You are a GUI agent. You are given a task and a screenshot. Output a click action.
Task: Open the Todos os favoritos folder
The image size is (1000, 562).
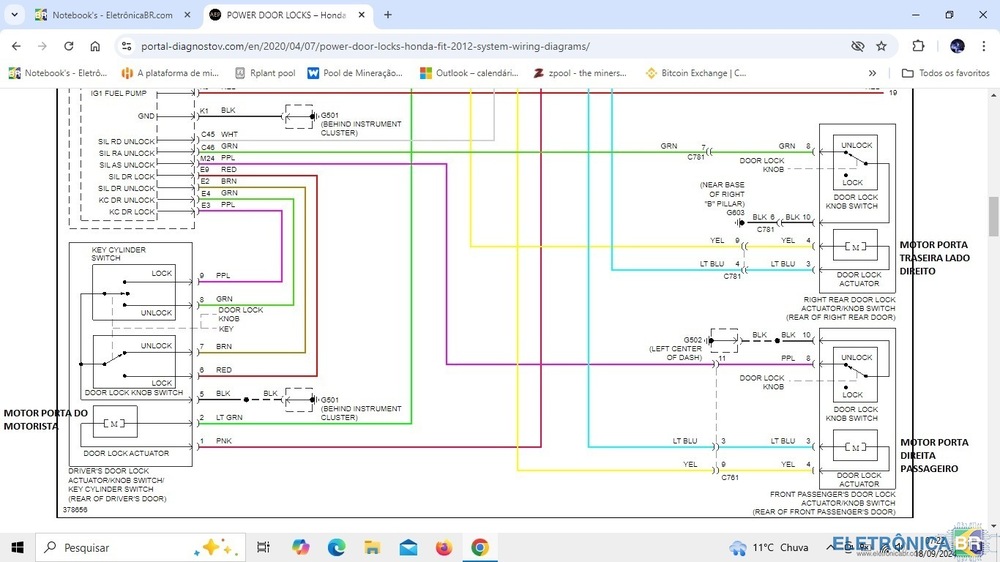point(945,73)
